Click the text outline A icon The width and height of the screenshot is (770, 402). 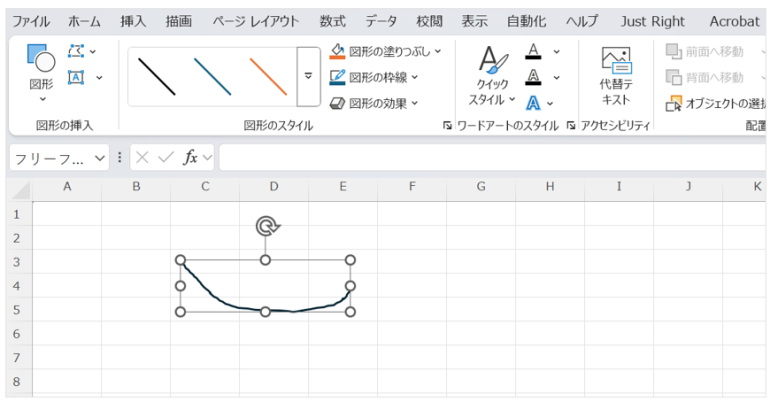coord(533,77)
